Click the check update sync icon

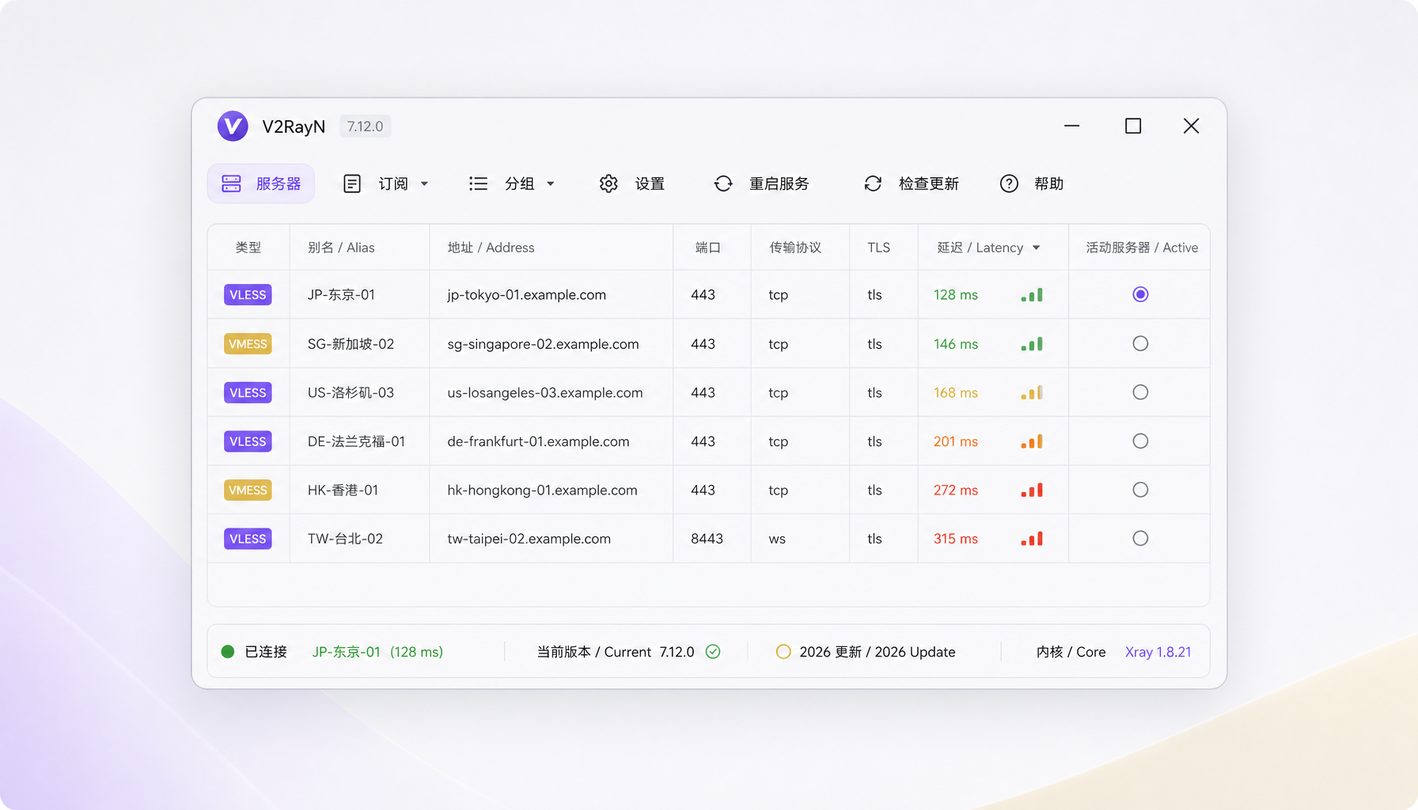[x=873, y=184]
